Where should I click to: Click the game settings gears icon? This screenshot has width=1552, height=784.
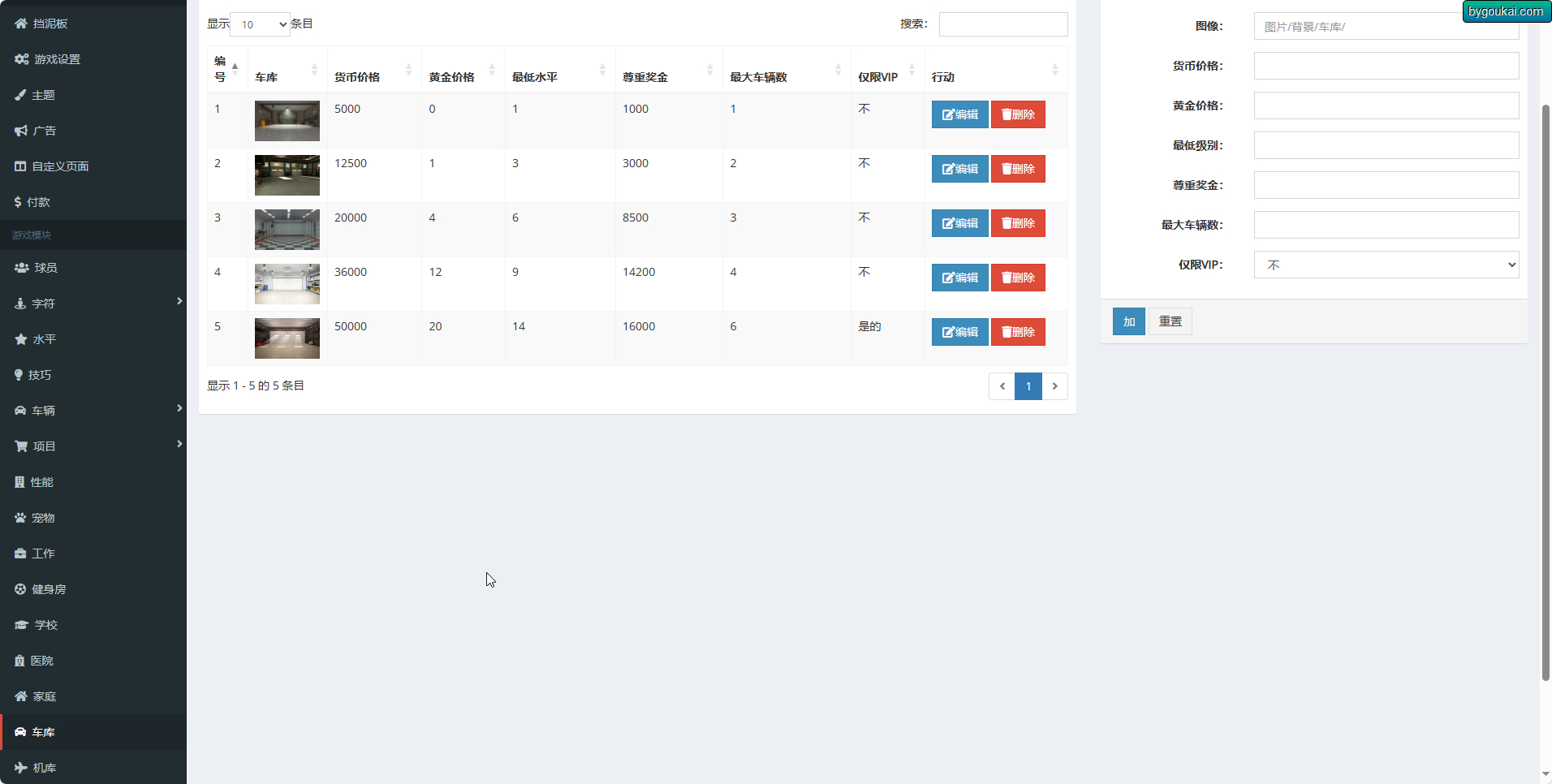pos(22,59)
